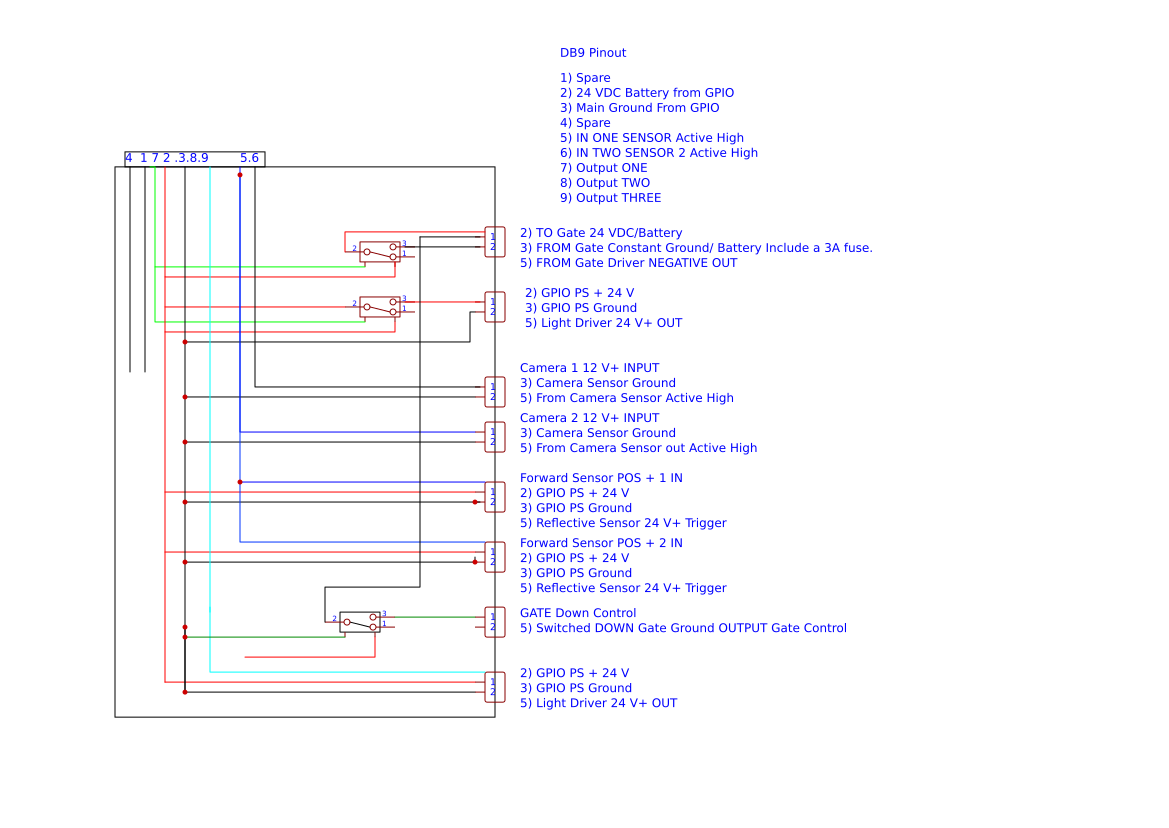Click the Camera 2 connector symbol
Viewport: 1169px width, 828px height.
coord(493,437)
